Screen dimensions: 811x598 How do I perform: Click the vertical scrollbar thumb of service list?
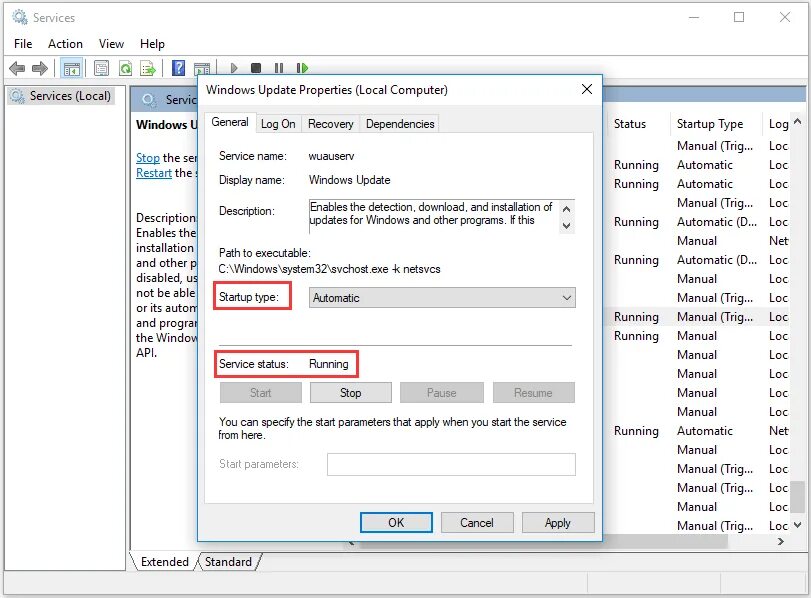[799, 497]
